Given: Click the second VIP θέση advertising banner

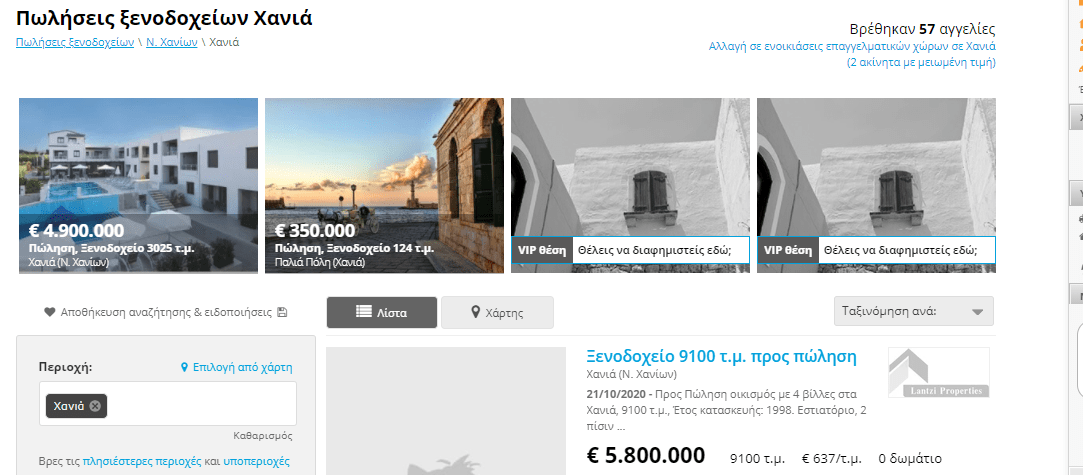Looking at the screenshot, I should (x=876, y=186).
